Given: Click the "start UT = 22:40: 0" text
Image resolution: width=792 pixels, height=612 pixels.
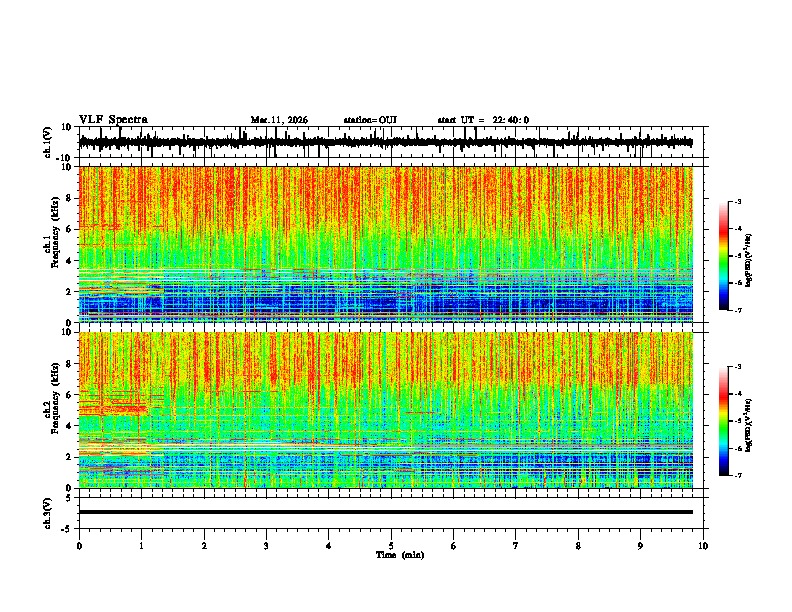Looking at the screenshot, I should pos(483,120).
